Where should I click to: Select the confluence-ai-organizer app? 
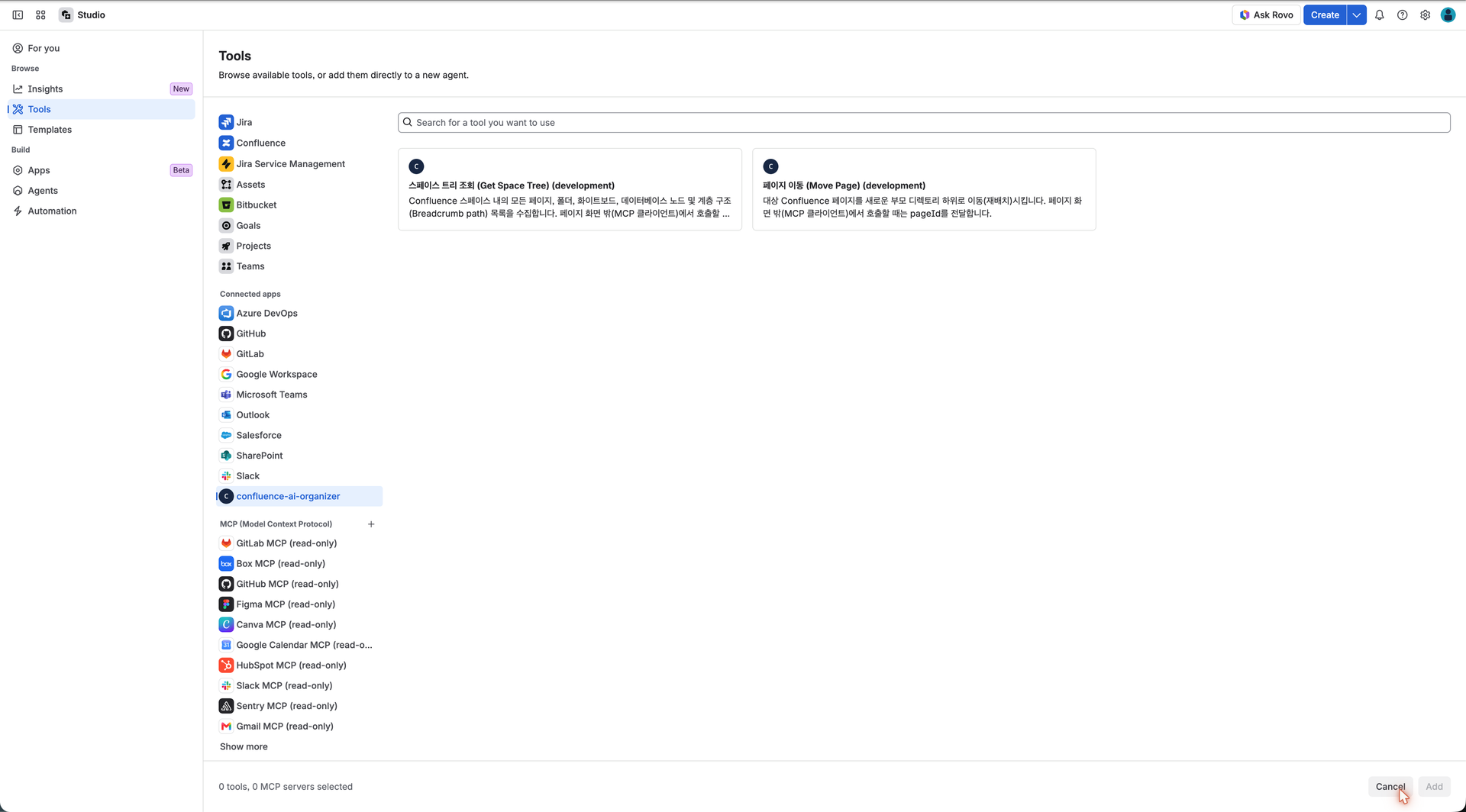(299, 496)
